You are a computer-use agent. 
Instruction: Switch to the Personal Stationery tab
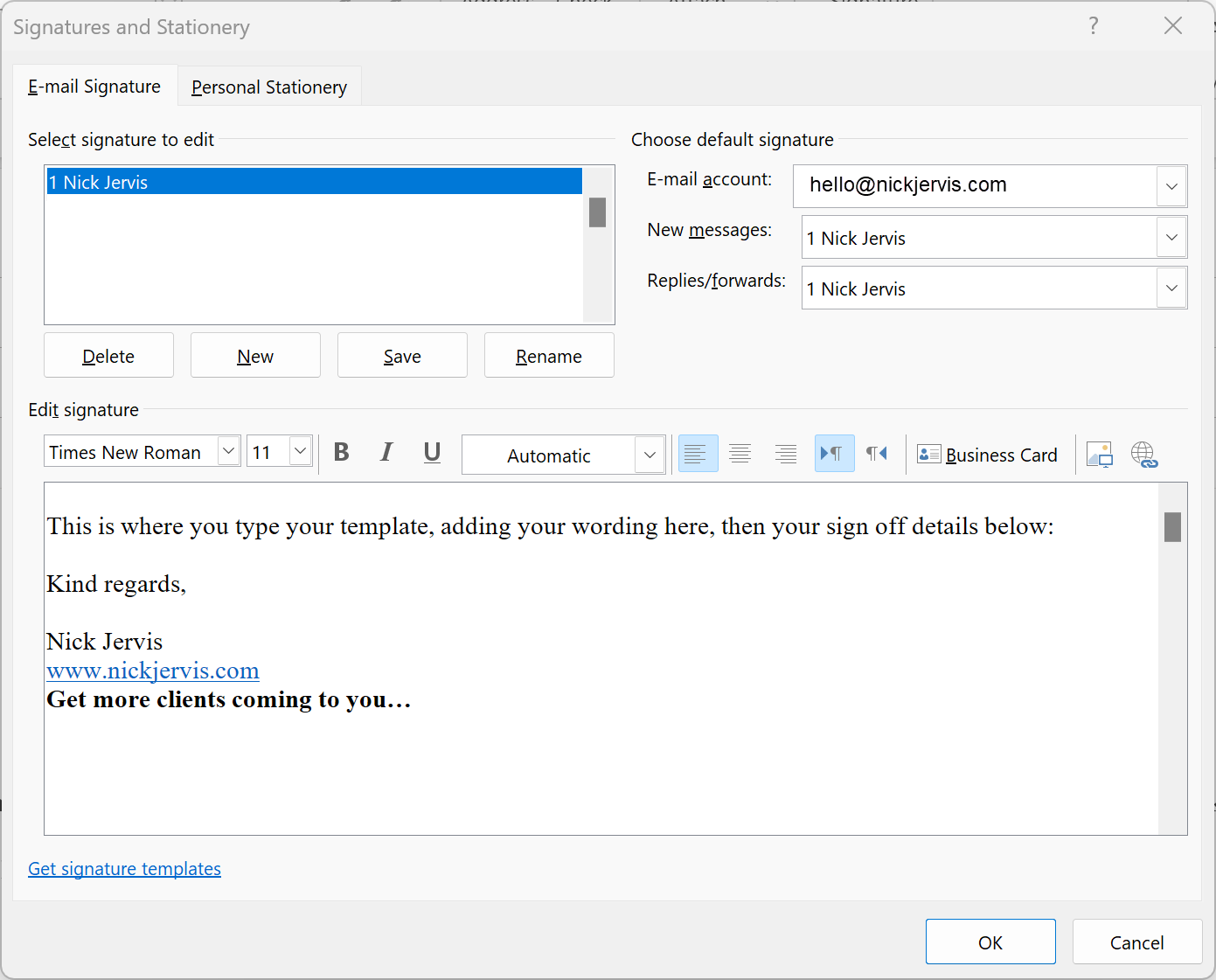pyautogui.click(x=268, y=86)
